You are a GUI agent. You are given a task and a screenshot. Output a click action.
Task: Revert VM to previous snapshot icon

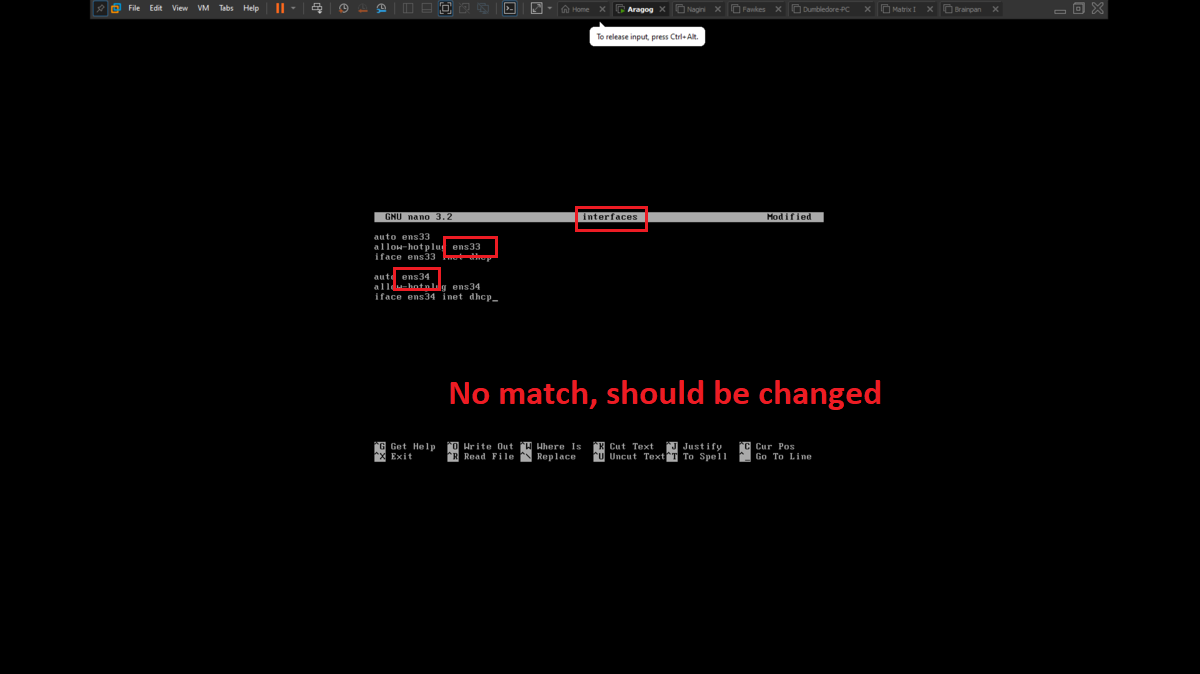click(x=363, y=8)
